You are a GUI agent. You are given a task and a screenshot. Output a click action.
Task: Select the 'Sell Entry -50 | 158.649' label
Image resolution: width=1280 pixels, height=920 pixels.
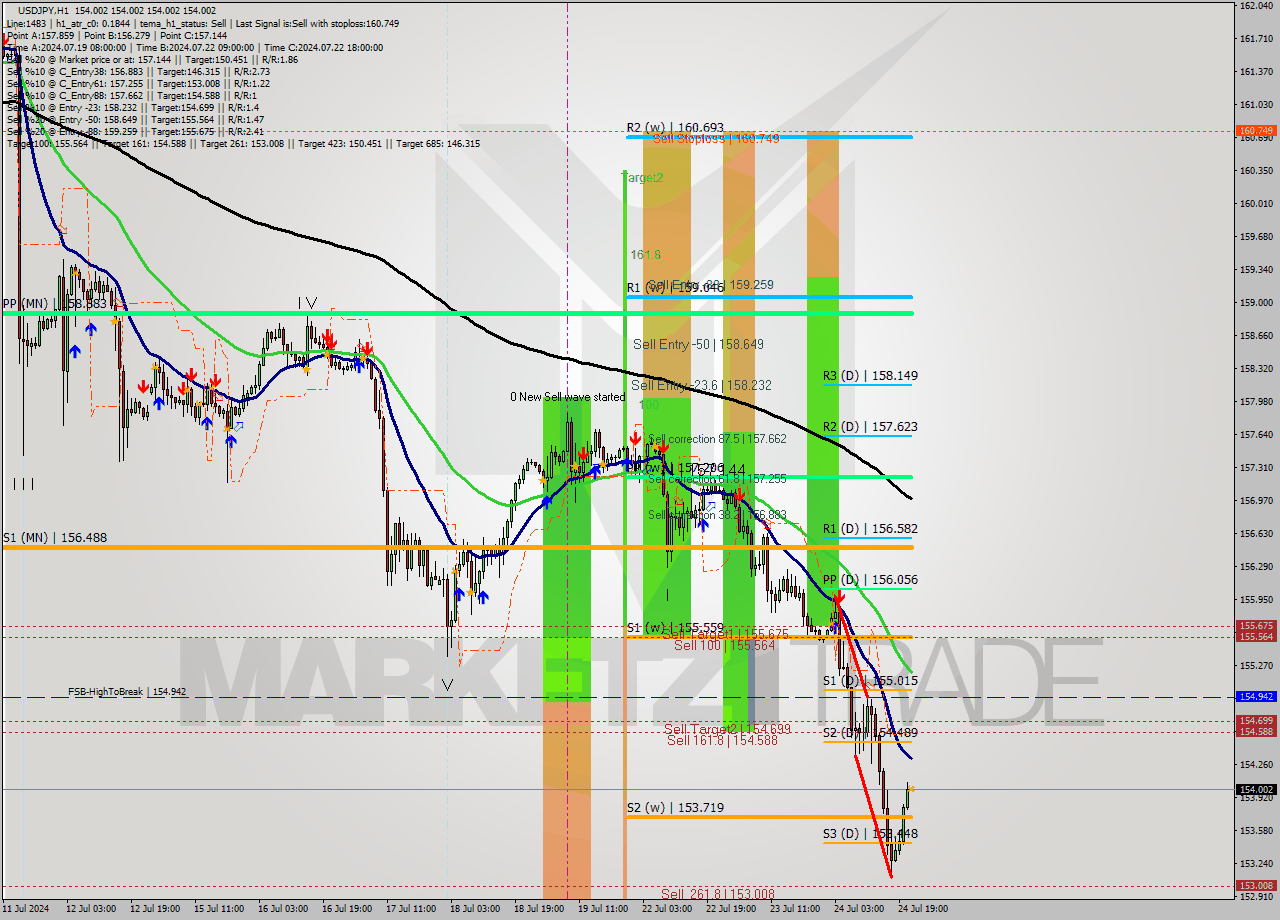[x=698, y=344]
